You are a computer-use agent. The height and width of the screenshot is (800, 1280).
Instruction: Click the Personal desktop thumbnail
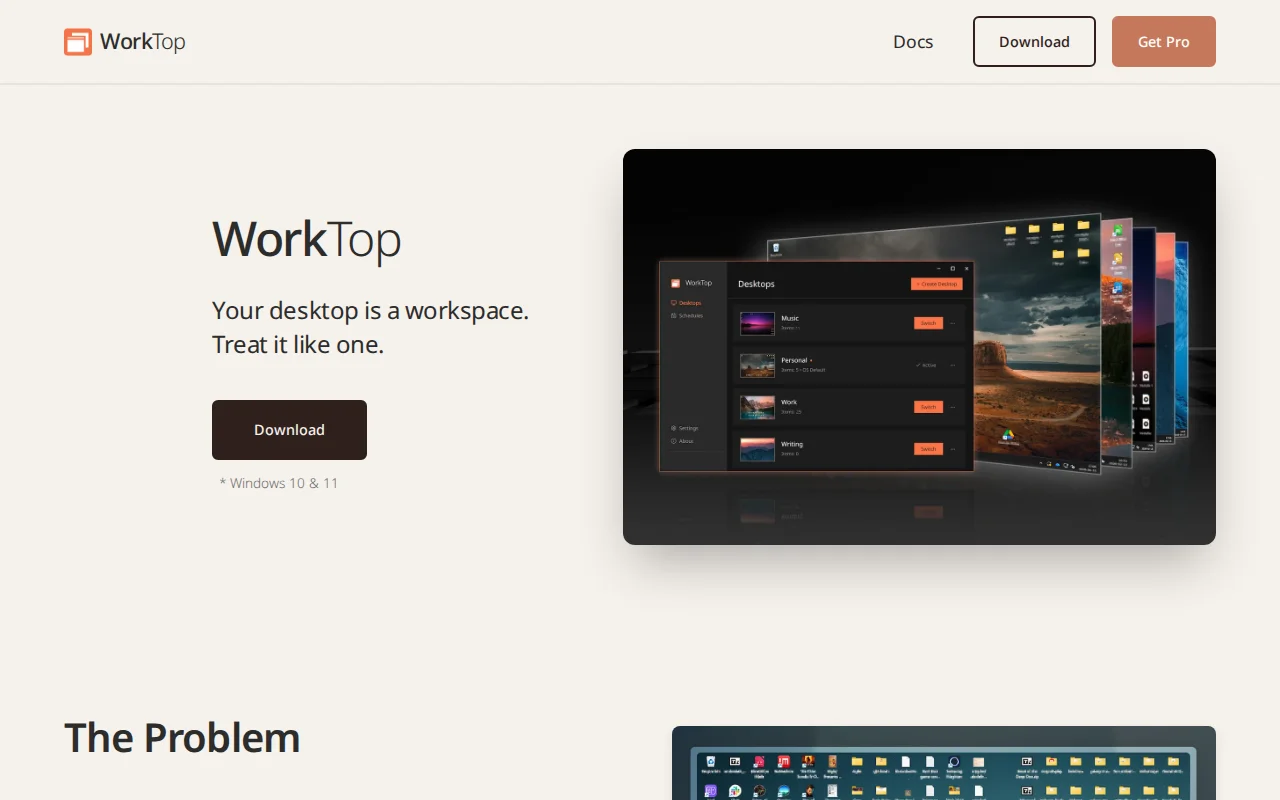(x=757, y=365)
